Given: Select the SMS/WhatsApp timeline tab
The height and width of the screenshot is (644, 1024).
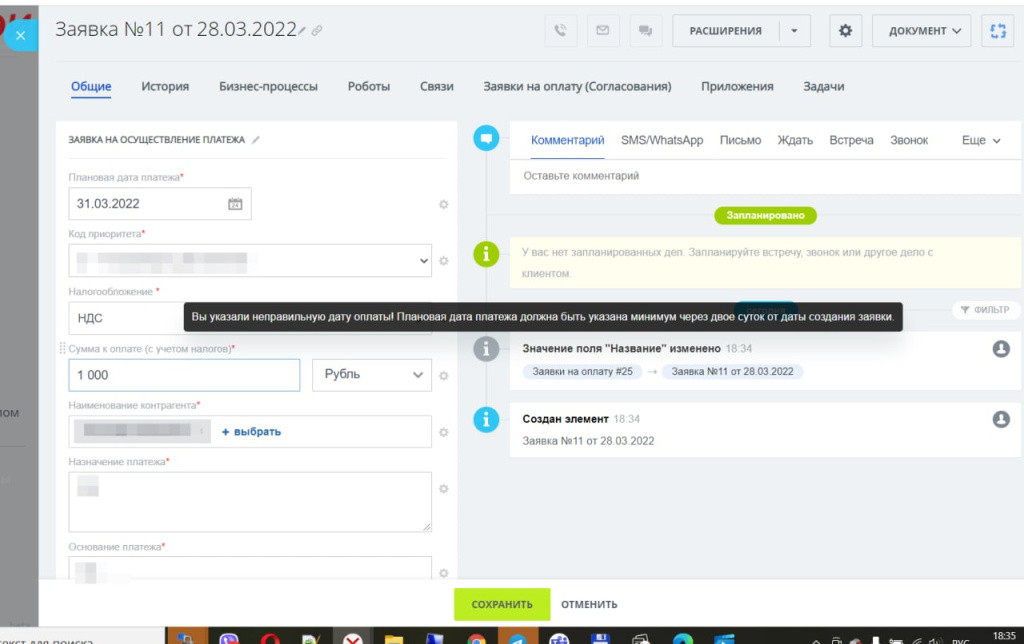Looking at the screenshot, I should coord(661,141).
